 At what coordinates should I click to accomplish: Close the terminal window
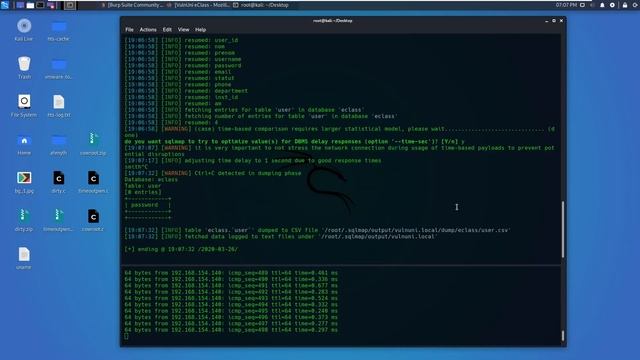[x=561, y=20]
